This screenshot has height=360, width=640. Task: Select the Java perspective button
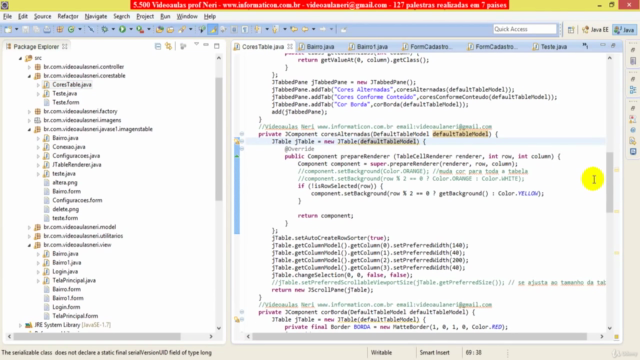(625, 29)
